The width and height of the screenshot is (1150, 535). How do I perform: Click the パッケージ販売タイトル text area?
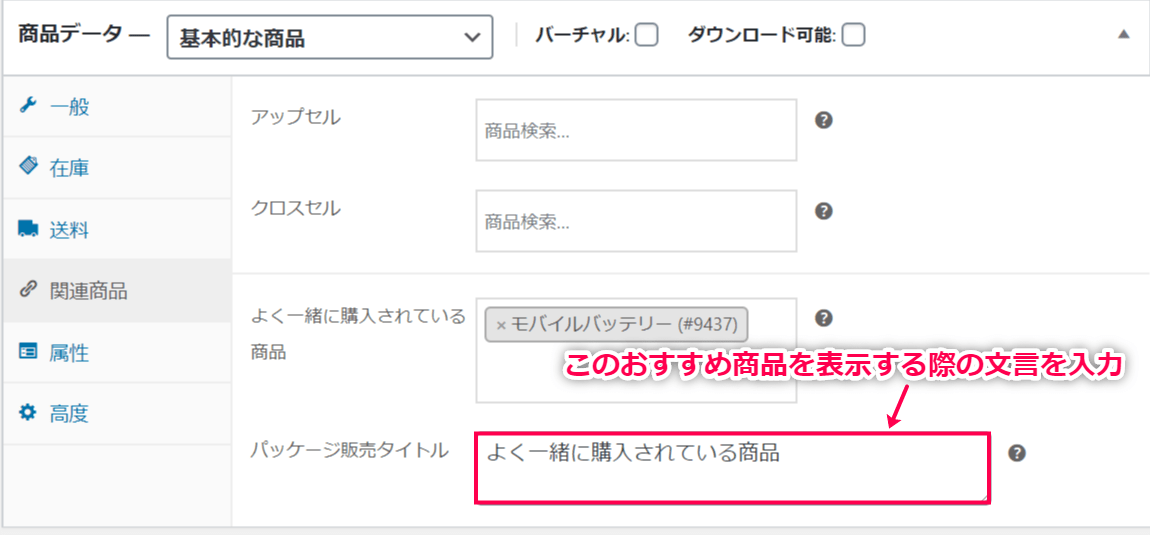tap(733, 468)
